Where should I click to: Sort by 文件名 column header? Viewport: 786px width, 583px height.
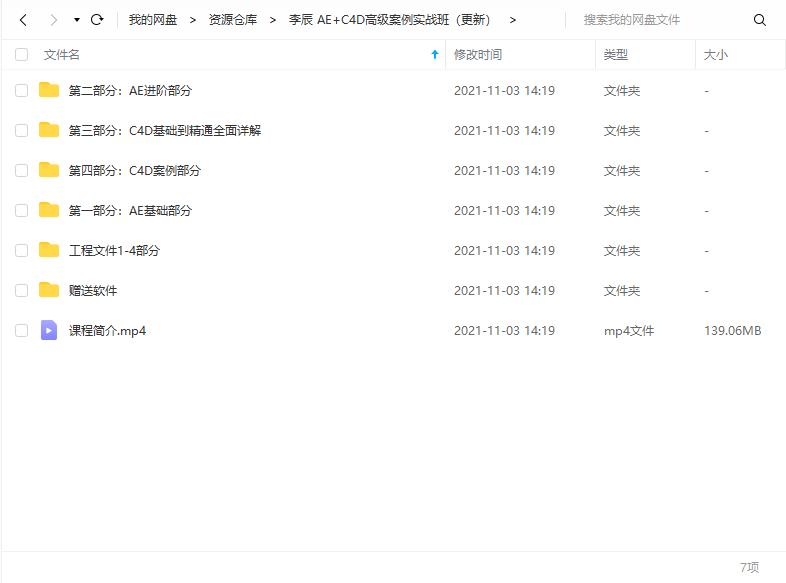tap(62, 55)
